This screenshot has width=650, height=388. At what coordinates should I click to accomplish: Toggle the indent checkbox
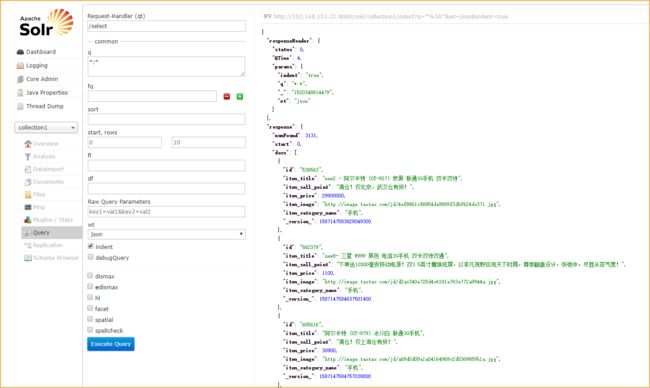click(90, 246)
